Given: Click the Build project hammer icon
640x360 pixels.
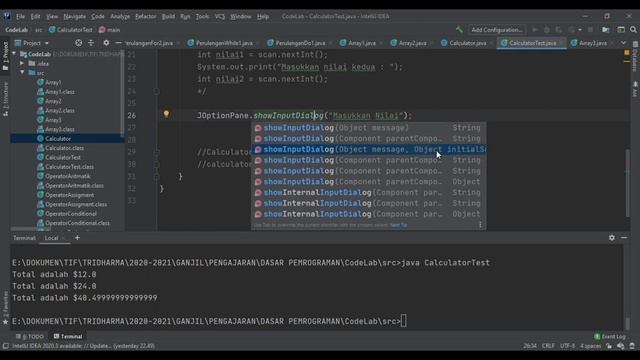Looking at the screenshot, I should [459, 29].
